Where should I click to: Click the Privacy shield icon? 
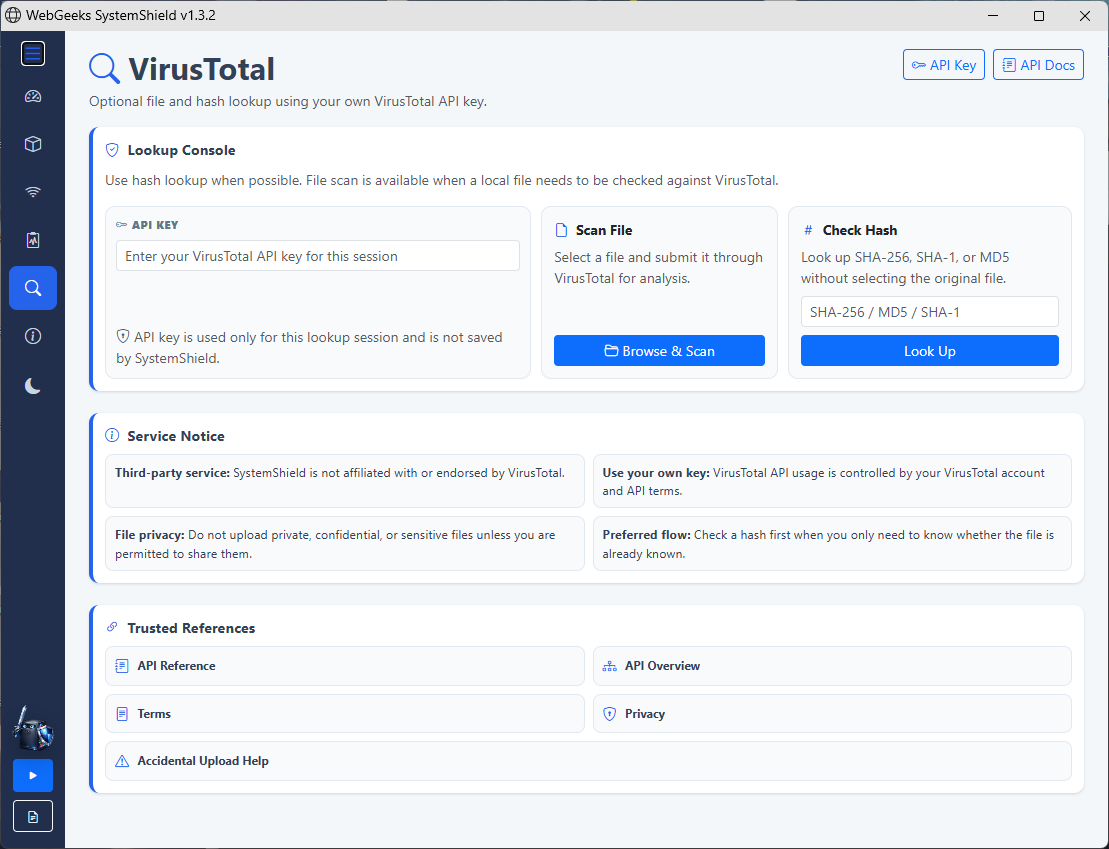pos(609,714)
